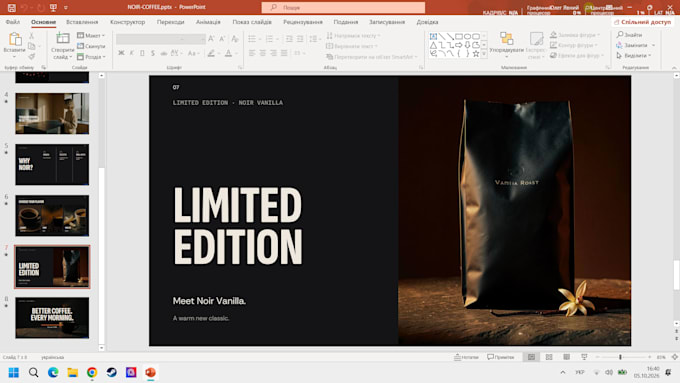Select the triangle shape in shapes gallery

pyautogui.click(x=433, y=45)
